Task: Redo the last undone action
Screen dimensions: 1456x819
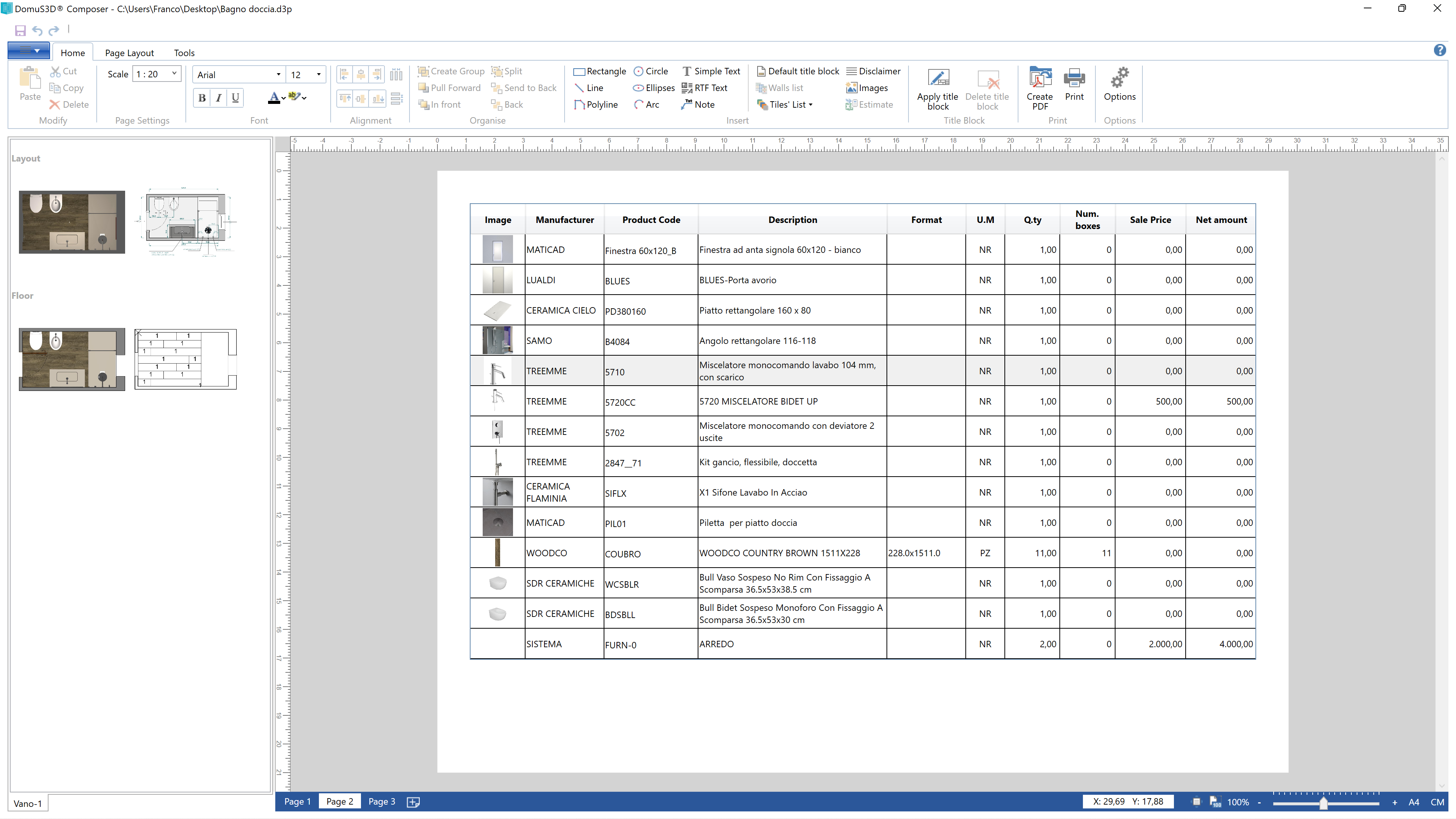Action: (54, 30)
